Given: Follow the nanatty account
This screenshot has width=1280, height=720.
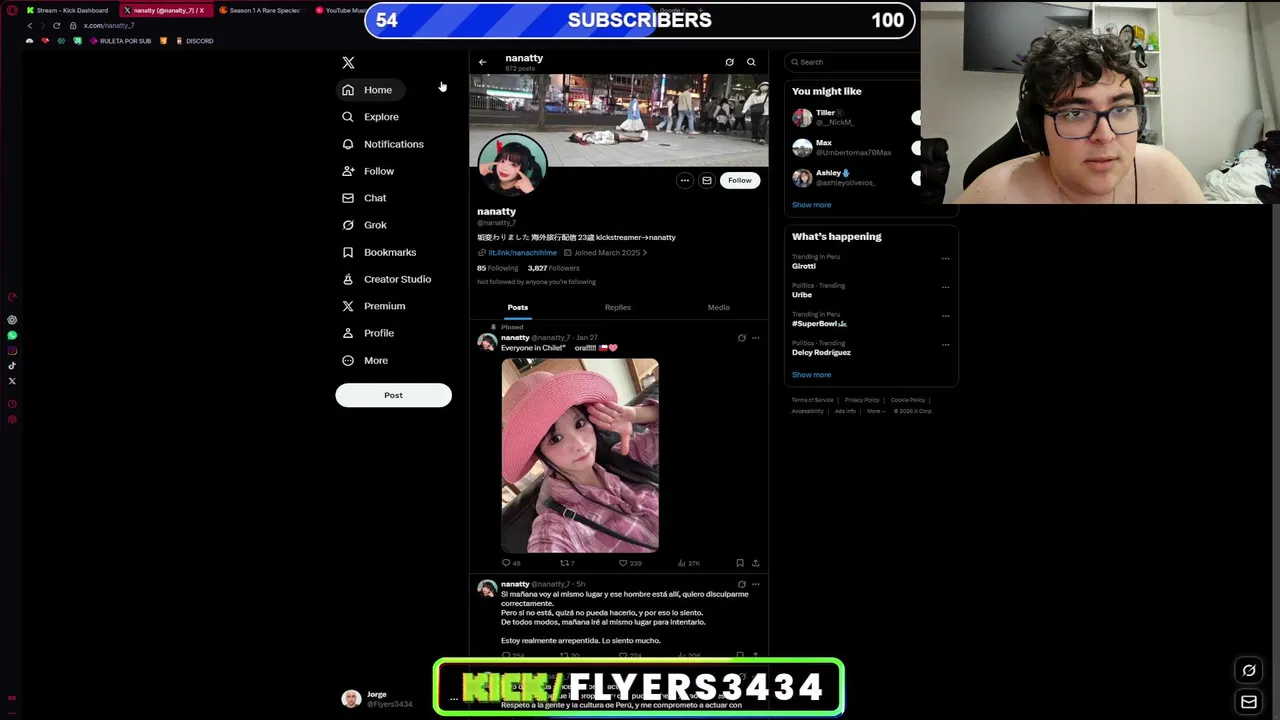Looking at the screenshot, I should click(740, 180).
